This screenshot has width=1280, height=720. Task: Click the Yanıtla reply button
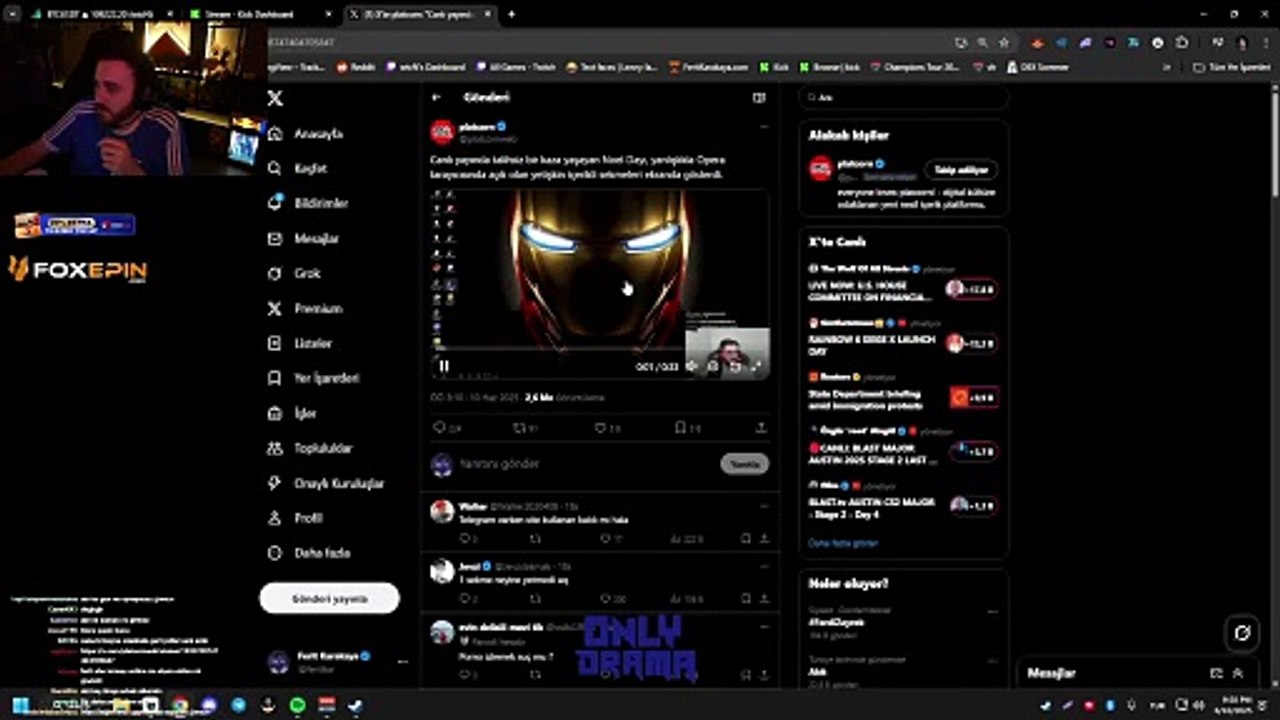click(744, 464)
